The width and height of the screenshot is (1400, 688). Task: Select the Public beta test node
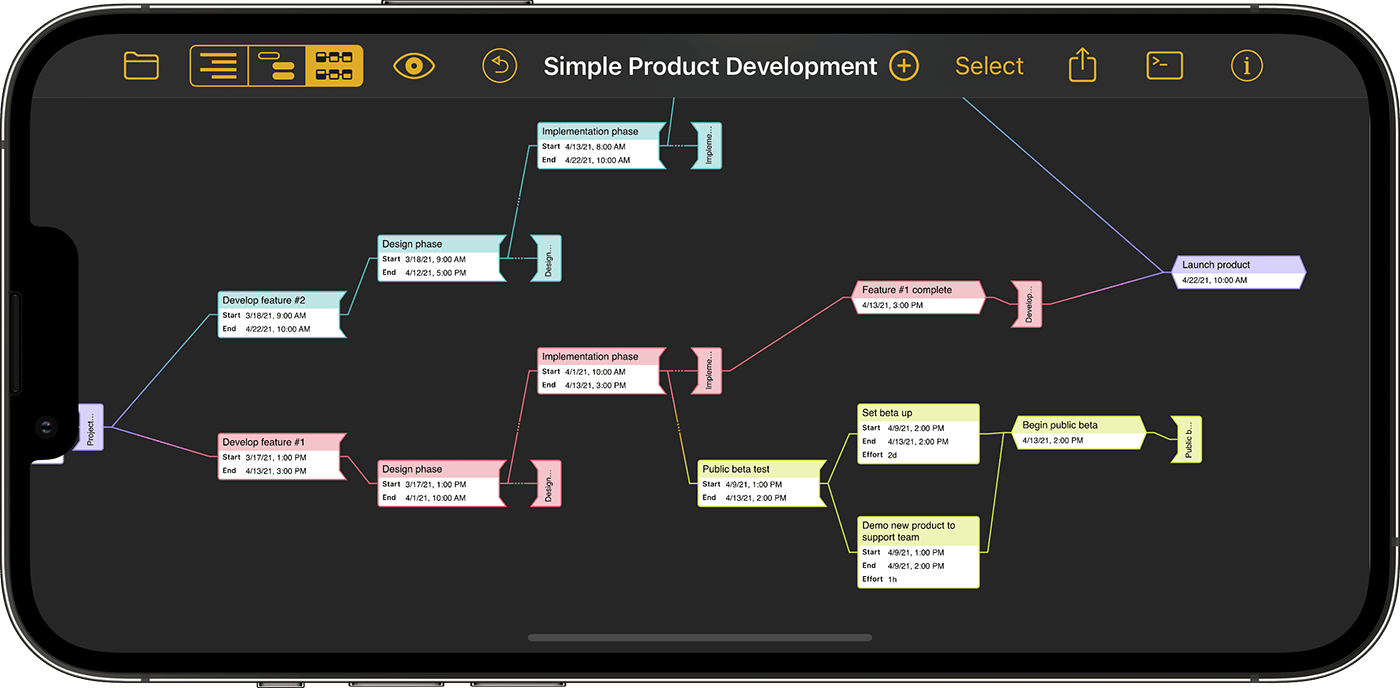(761, 483)
